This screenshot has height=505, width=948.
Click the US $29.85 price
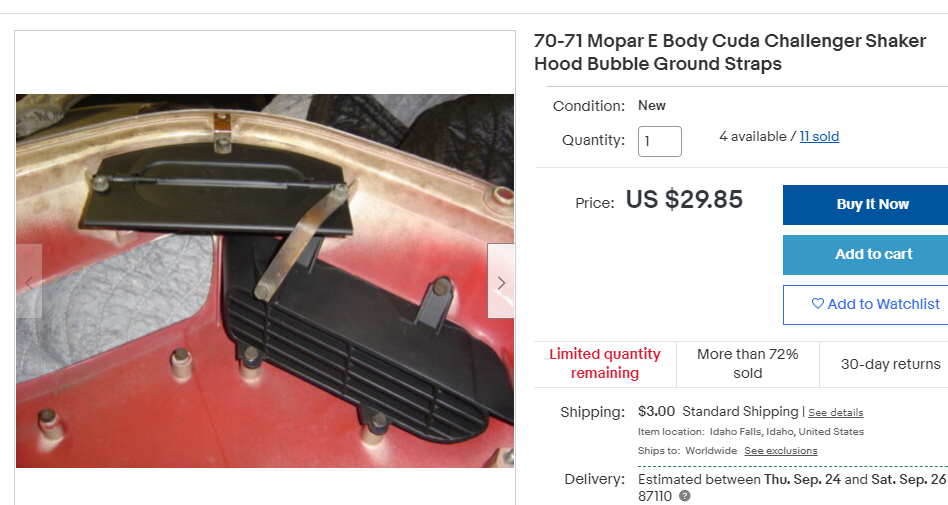point(684,200)
